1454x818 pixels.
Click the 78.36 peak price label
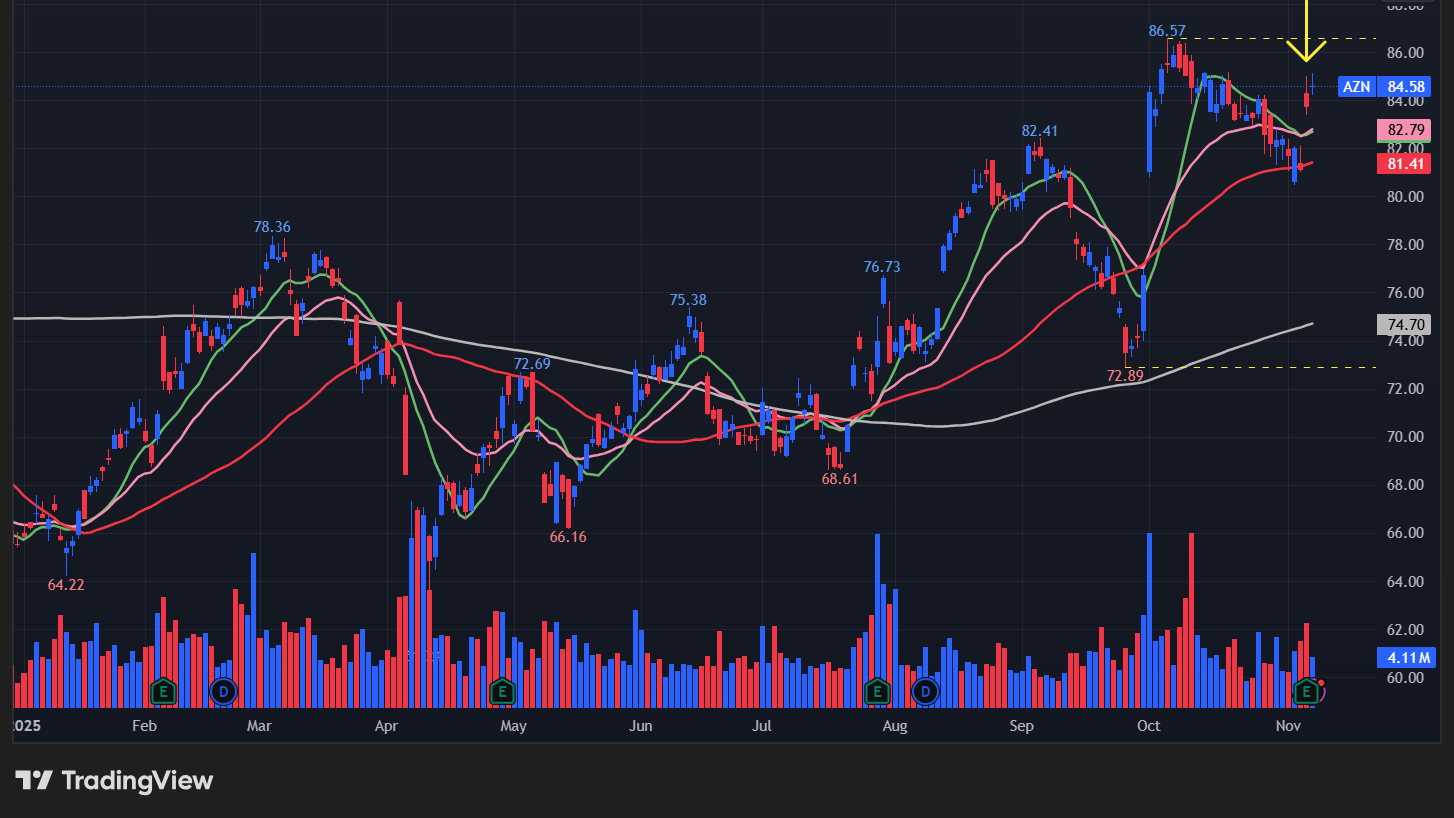tap(271, 227)
